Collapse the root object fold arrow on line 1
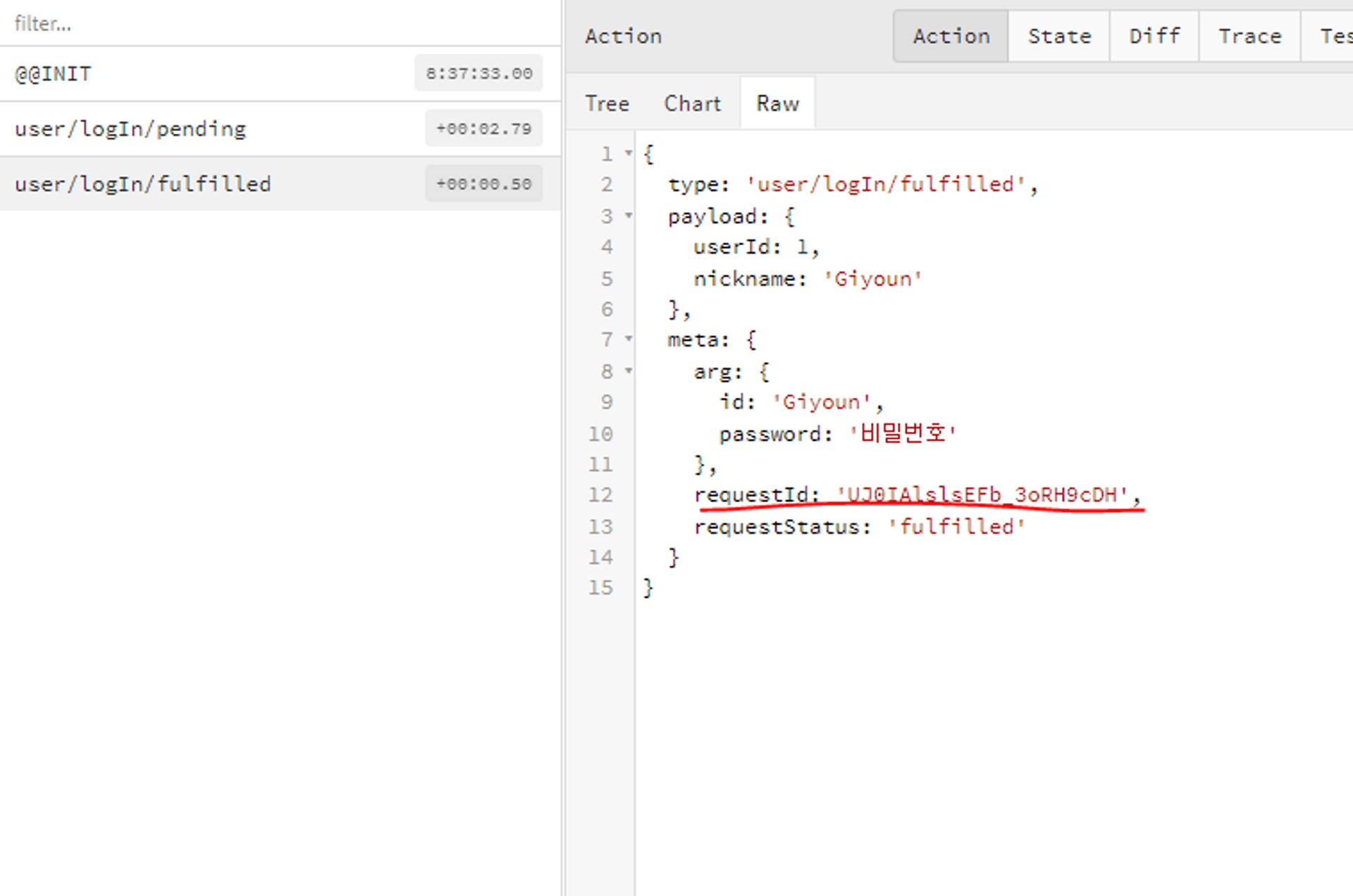Screen dimensions: 1353x896 click(x=628, y=153)
